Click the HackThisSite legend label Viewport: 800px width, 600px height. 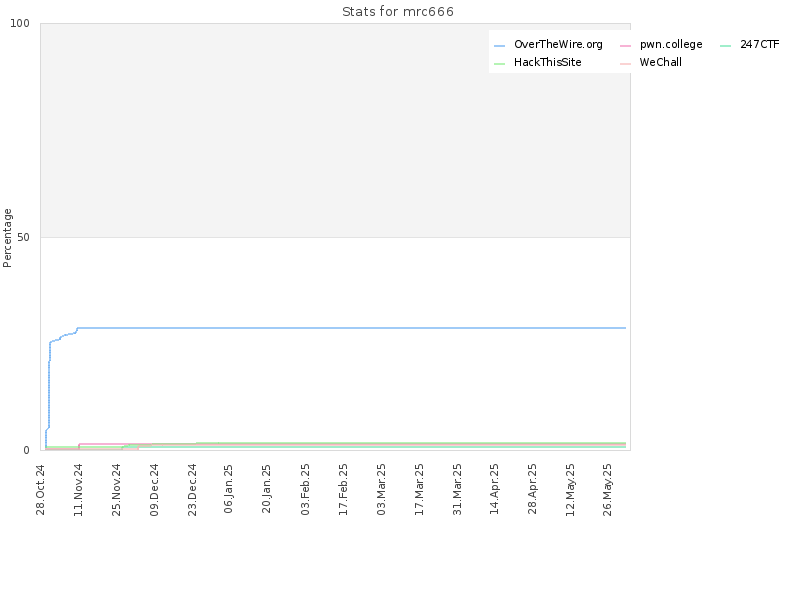coord(547,62)
